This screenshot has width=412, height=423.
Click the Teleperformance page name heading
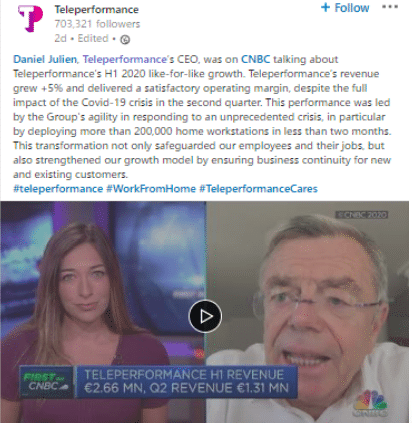tap(96, 9)
